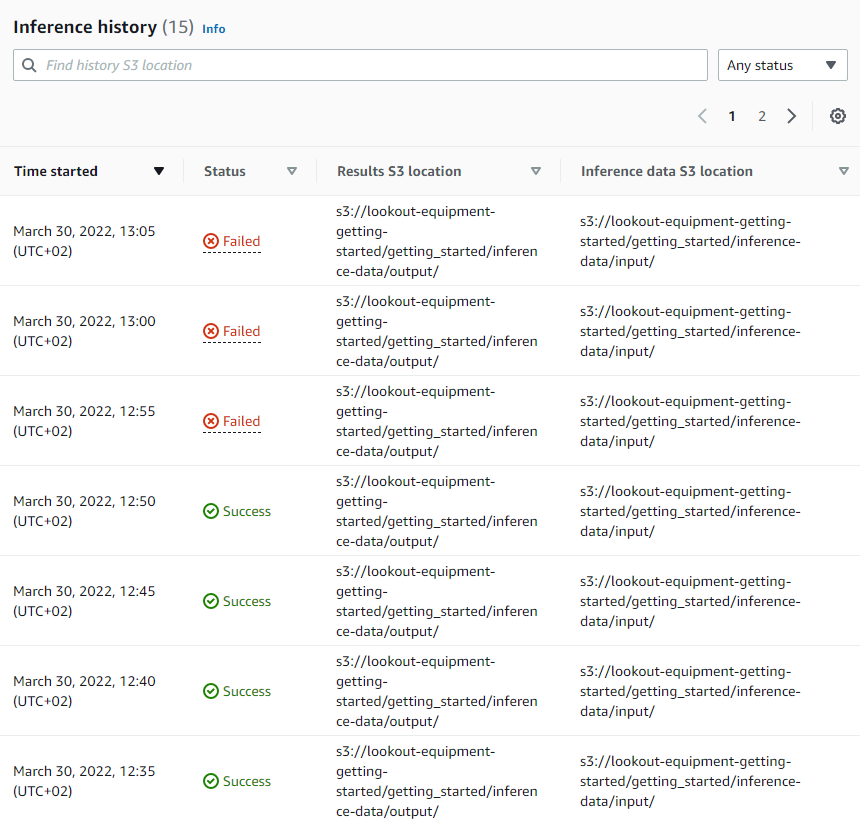This screenshot has width=860, height=820.
Task: Sort by Results S3 location arrow
Action: 536,171
